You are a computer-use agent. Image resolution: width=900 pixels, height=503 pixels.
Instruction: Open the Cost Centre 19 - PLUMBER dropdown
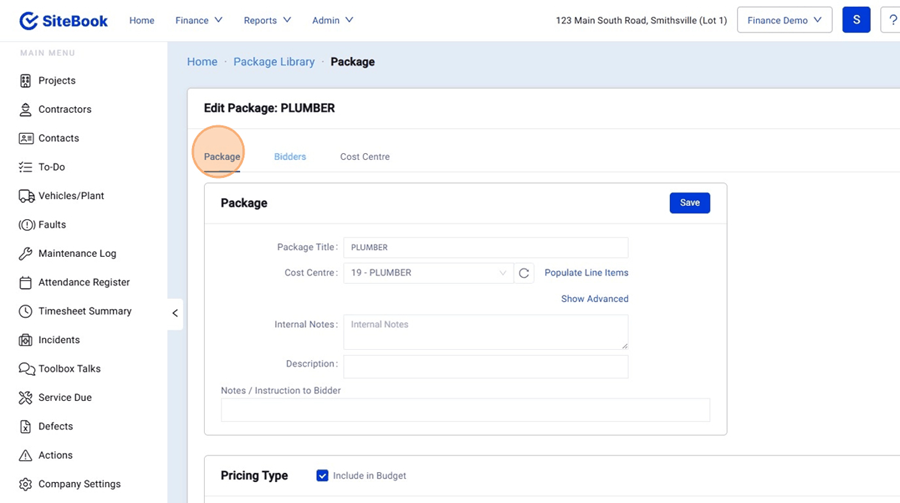click(x=428, y=273)
